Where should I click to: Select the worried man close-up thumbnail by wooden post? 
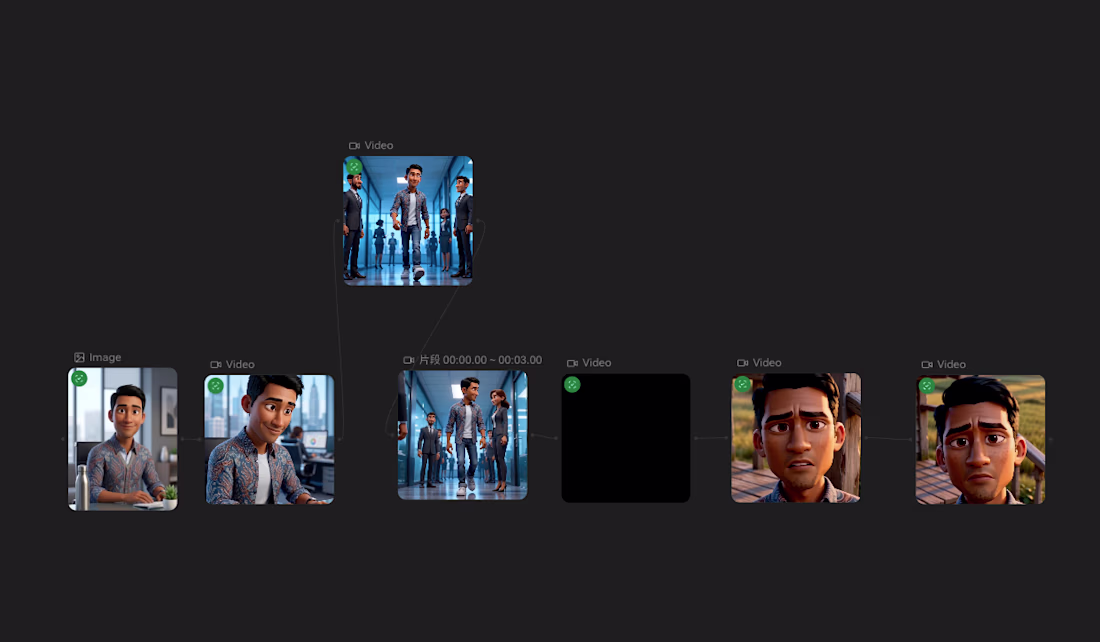tap(796, 438)
